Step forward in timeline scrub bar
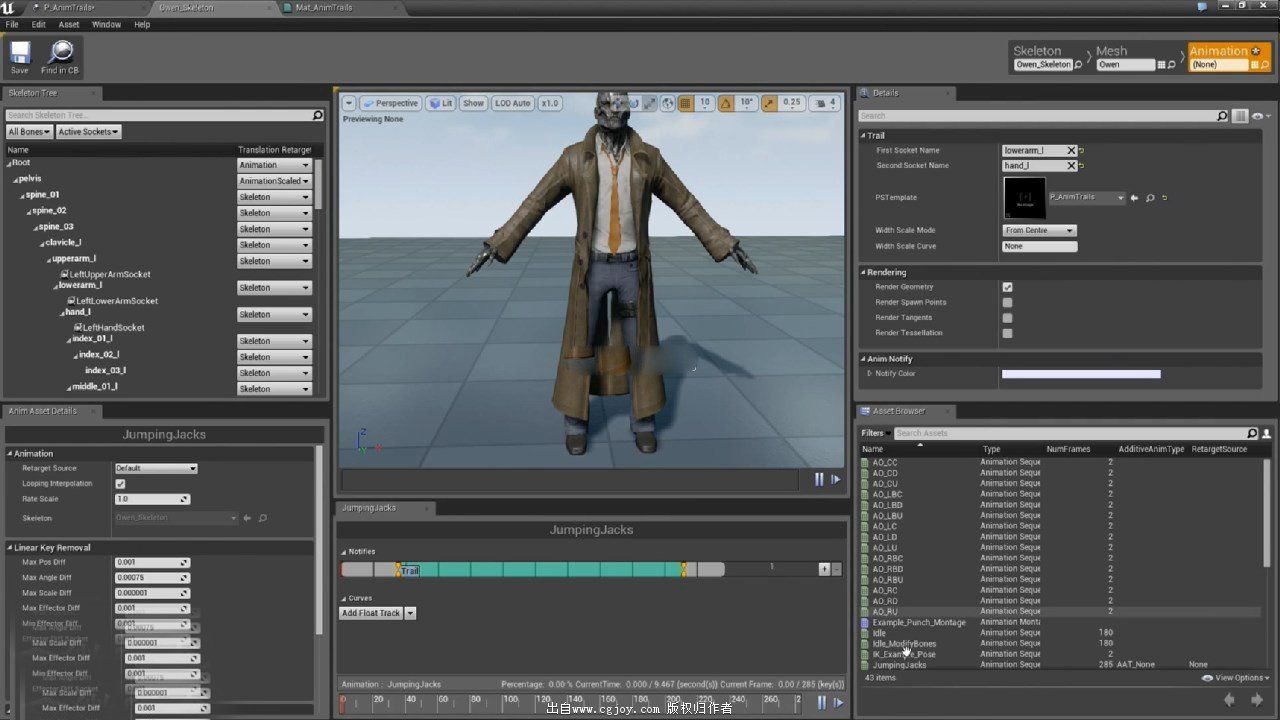This screenshot has height=720, width=1280. (838, 703)
